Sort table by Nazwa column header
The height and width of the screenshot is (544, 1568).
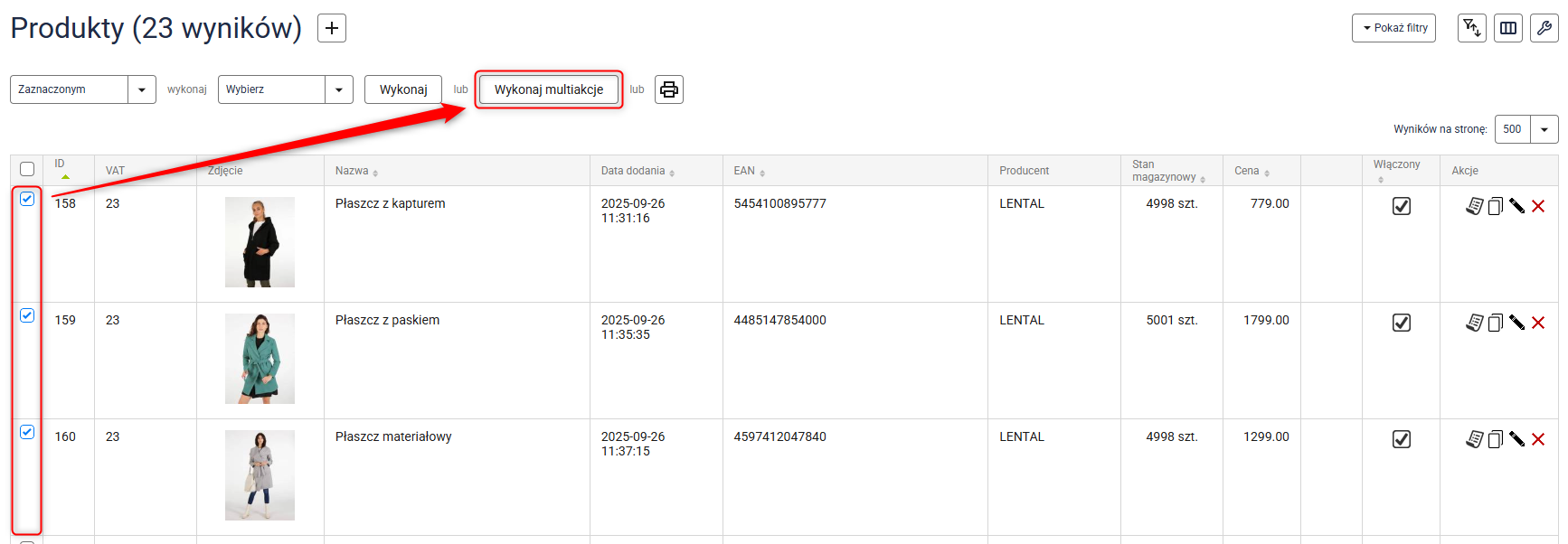click(x=352, y=171)
